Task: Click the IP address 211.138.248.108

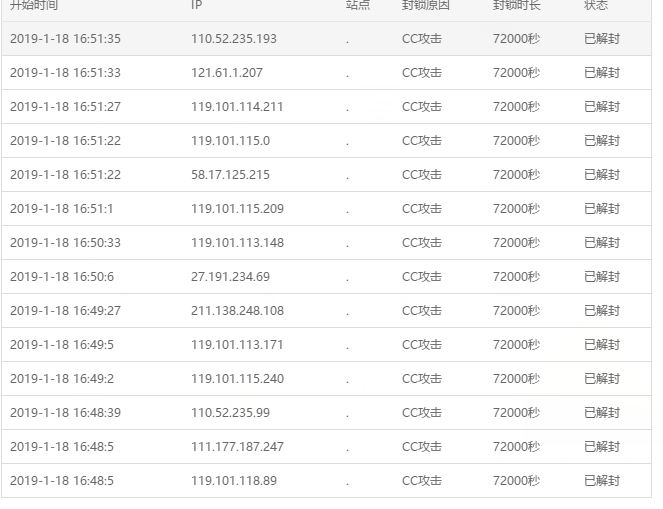Action: 237,311
